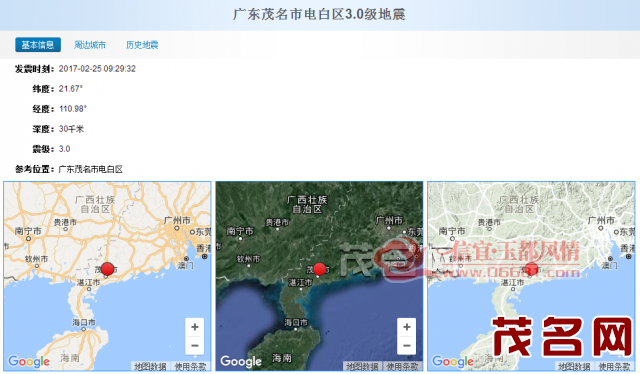Open Google logo on road map
The width and height of the screenshot is (640, 374).
(x=29, y=361)
